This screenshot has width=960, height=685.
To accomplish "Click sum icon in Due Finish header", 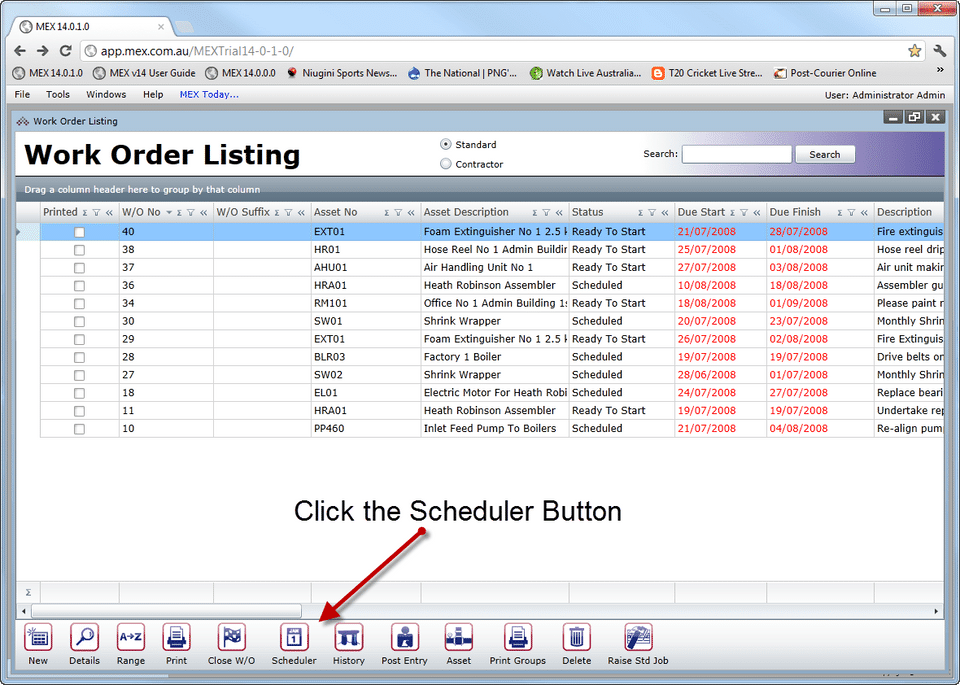I will [839, 212].
